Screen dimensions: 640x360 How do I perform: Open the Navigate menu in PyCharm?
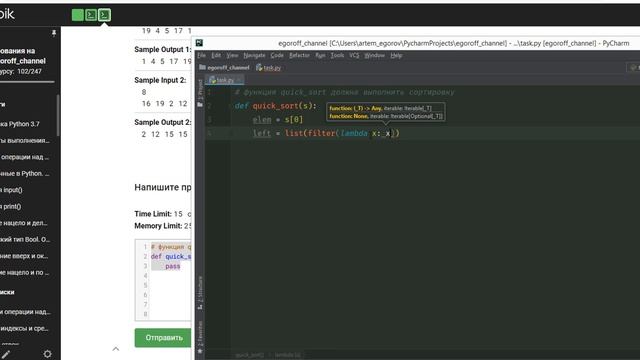pyautogui.click(x=254, y=55)
